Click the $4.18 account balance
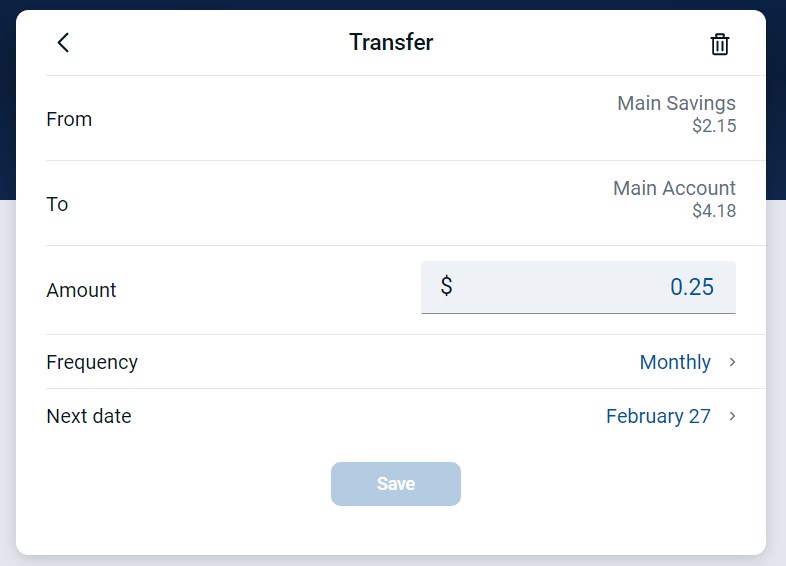Screen dimensions: 786x566 point(714,211)
